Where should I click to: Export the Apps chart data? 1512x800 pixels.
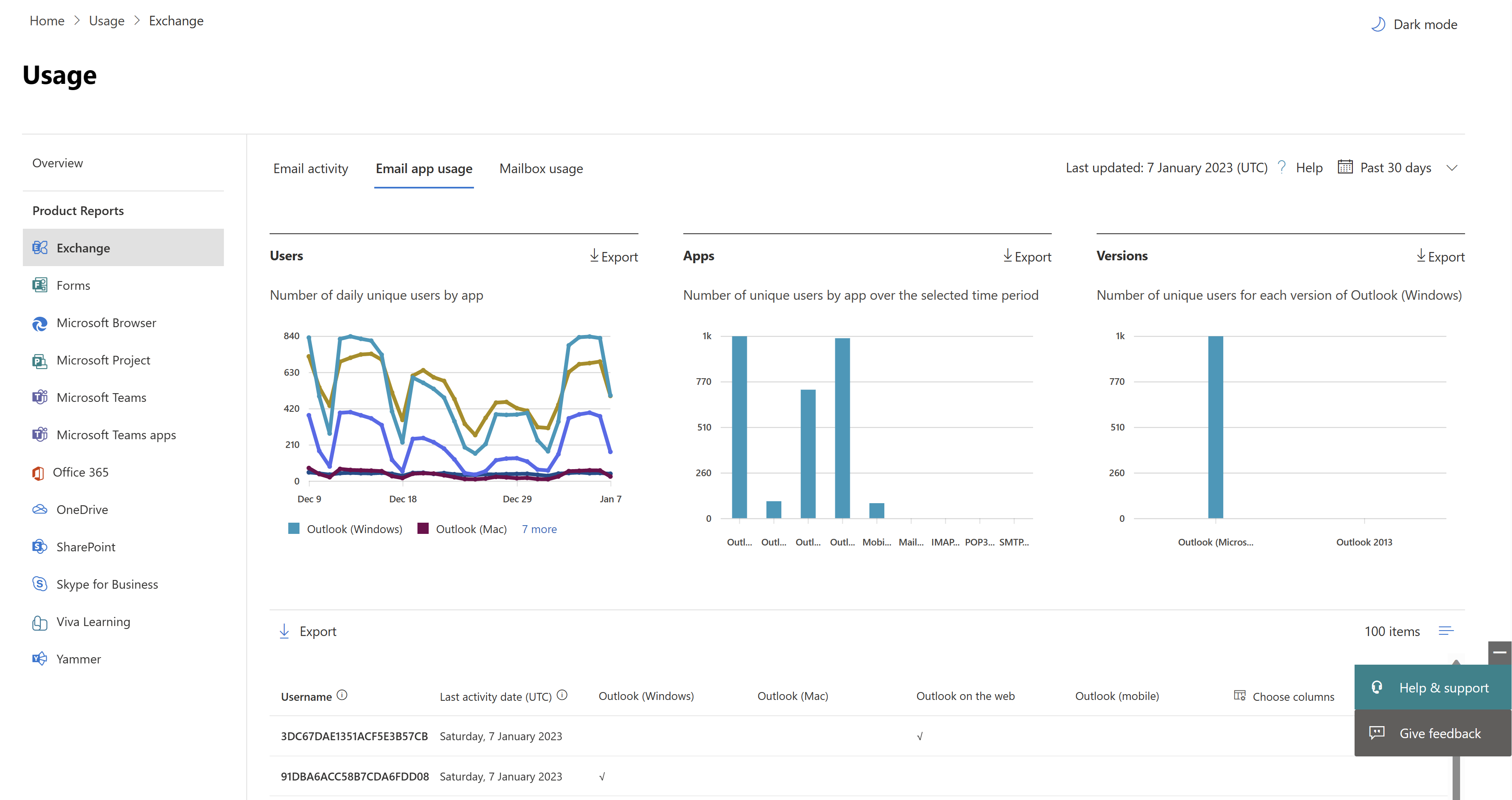pyautogui.click(x=1024, y=255)
